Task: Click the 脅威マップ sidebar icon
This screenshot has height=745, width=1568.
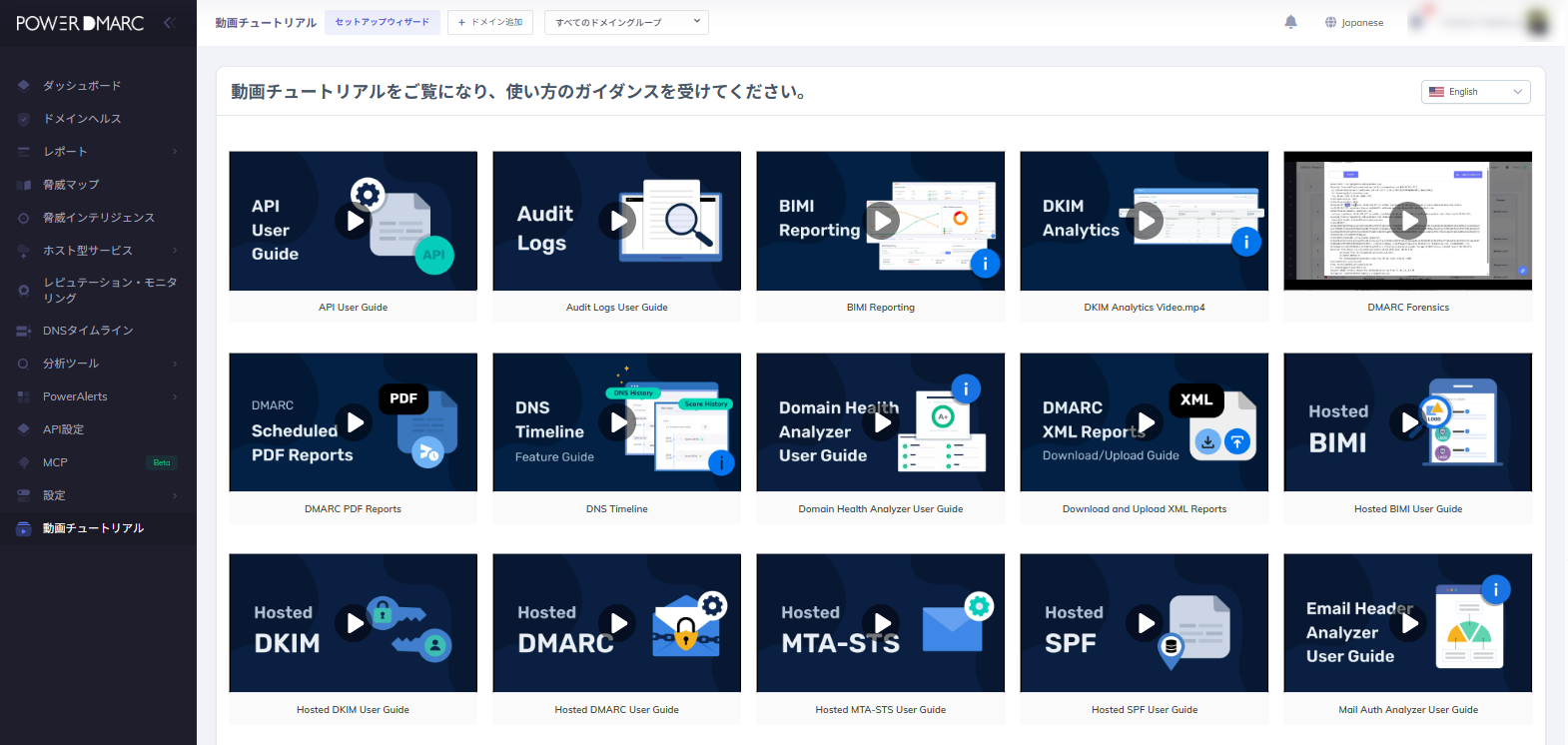Action: point(24,185)
